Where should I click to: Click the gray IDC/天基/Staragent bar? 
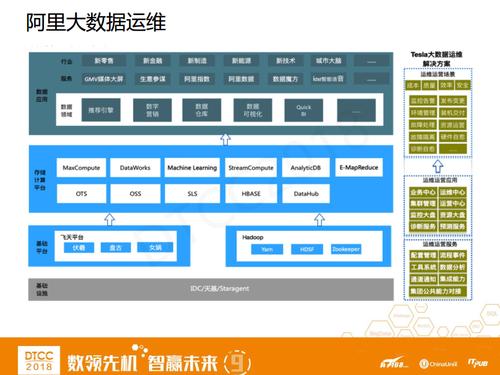pyautogui.click(x=211, y=289)
